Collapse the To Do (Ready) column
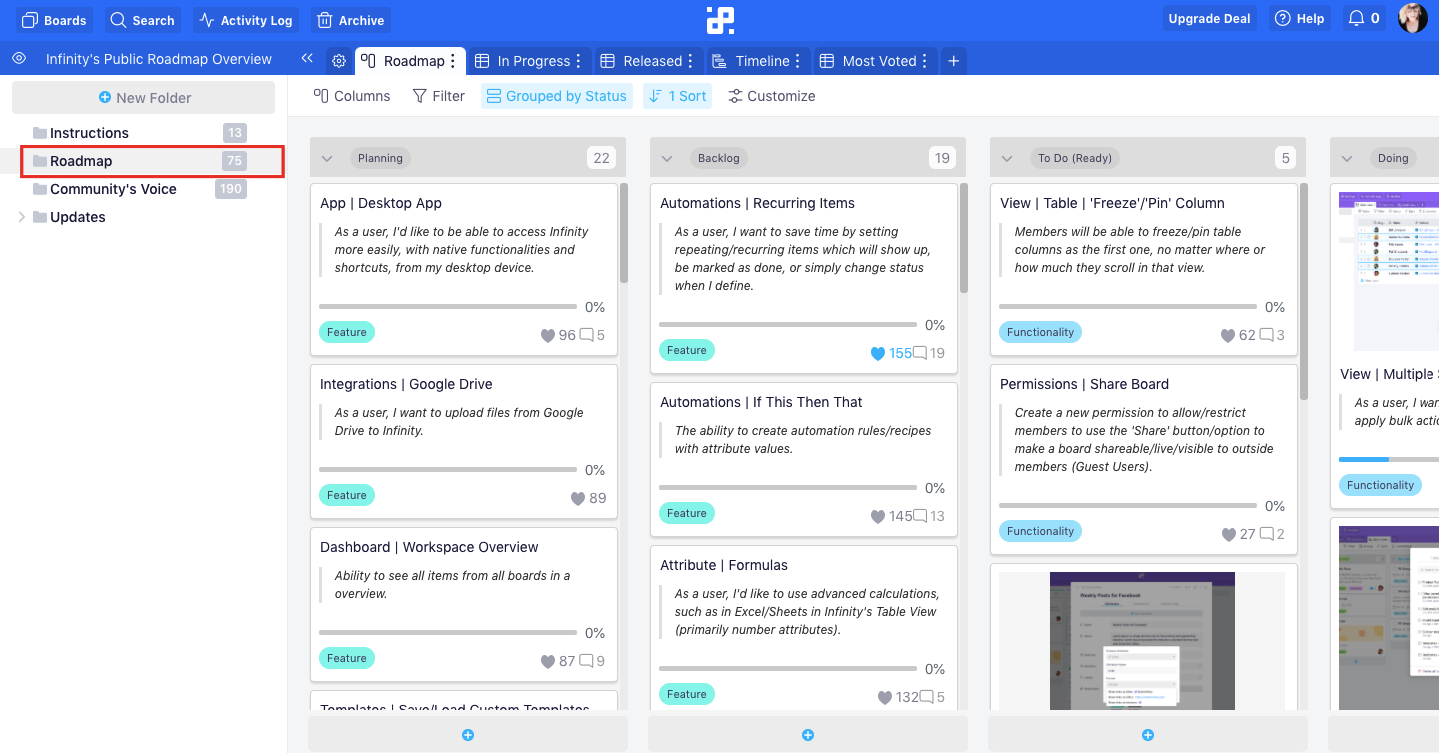The height and width of the screenshot is (753, 1439). (x=1007, y=158)
